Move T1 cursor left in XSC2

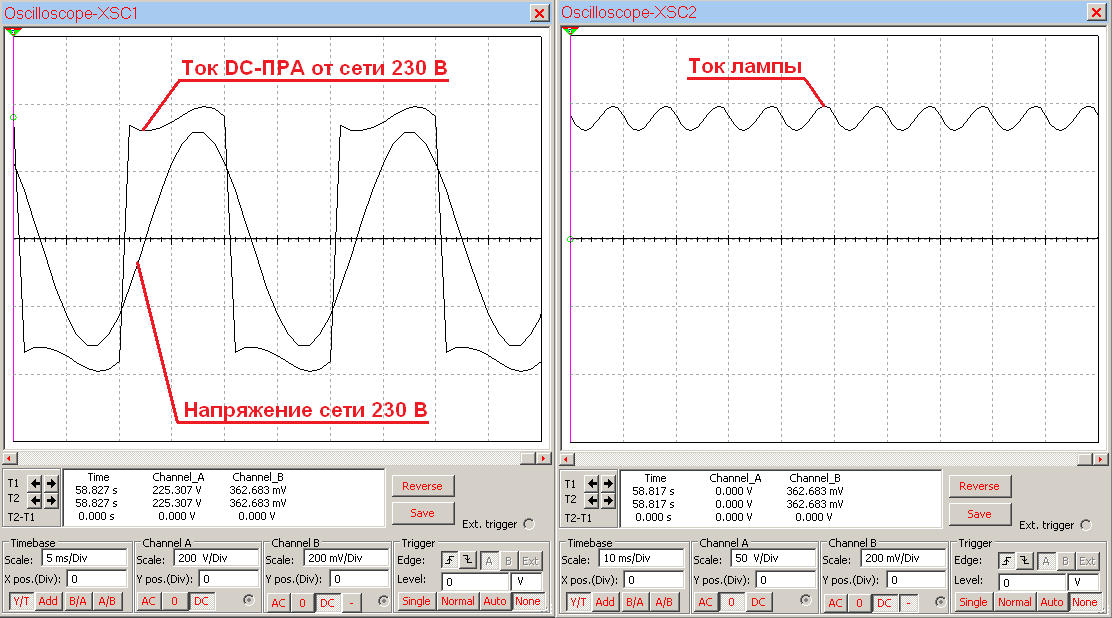593,483
